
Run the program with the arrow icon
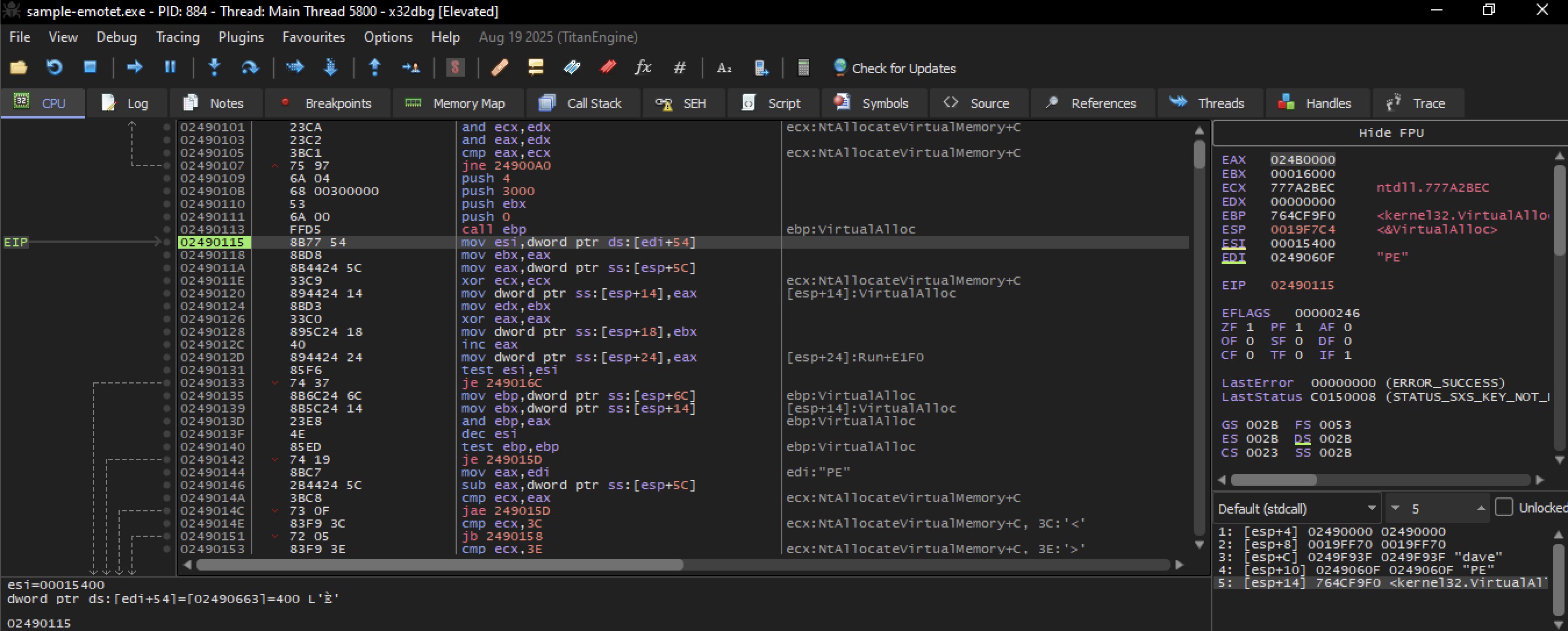click(134, 67)
